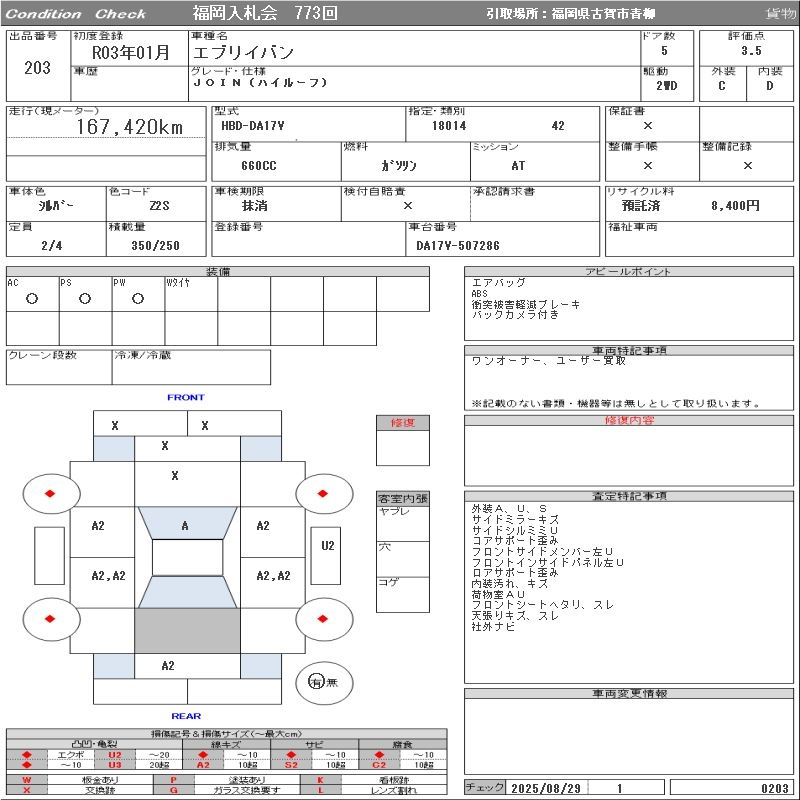Click the exterior grade C
This screenshot has width=800, height=800.
[721, 86]
